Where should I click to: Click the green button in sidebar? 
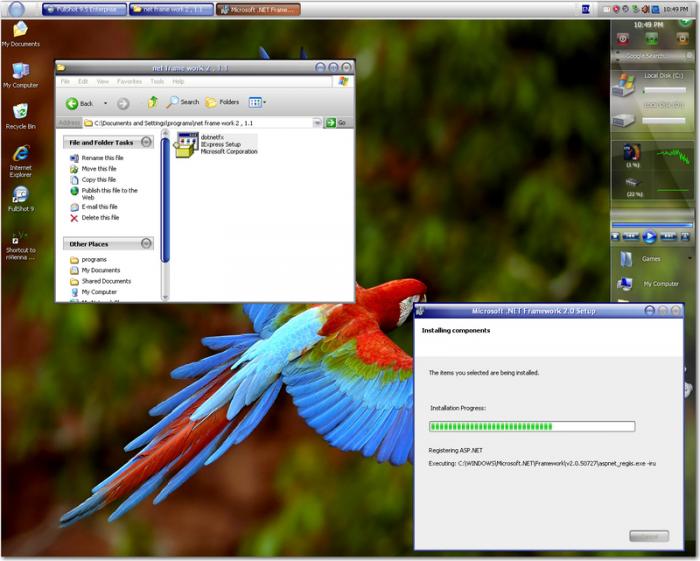pos(652,39)
